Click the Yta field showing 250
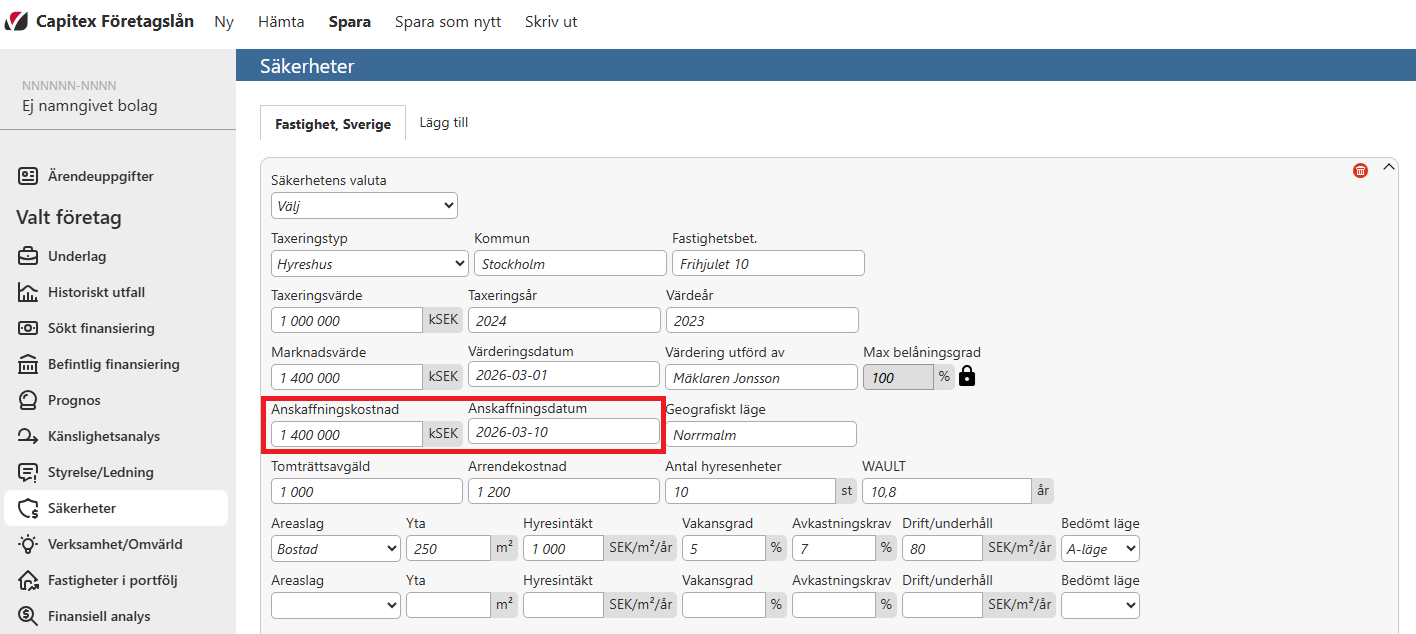Viewport: 1416px width, 634px height. (x=448, y=548)
